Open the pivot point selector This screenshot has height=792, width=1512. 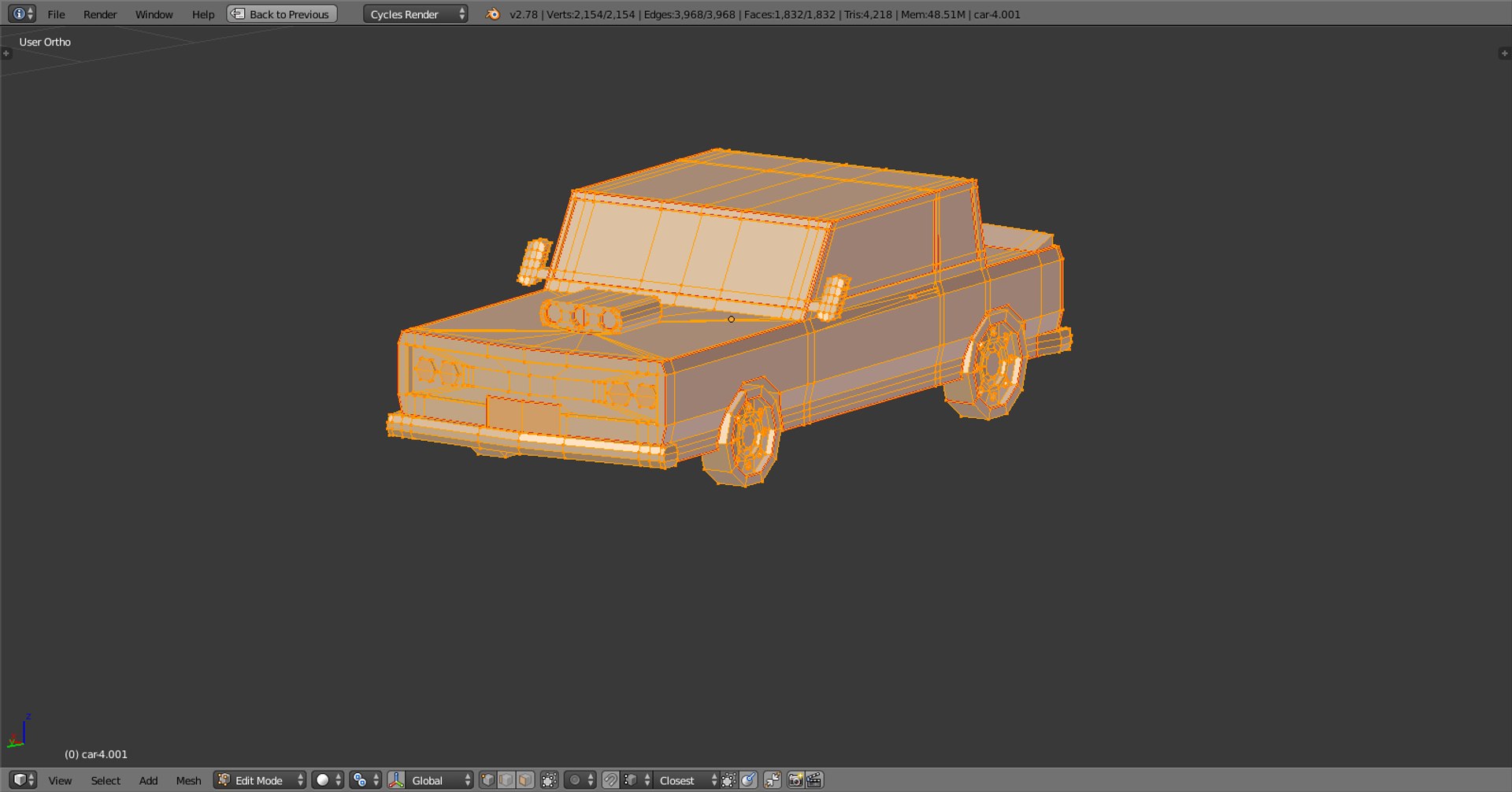tap(365, 780)
